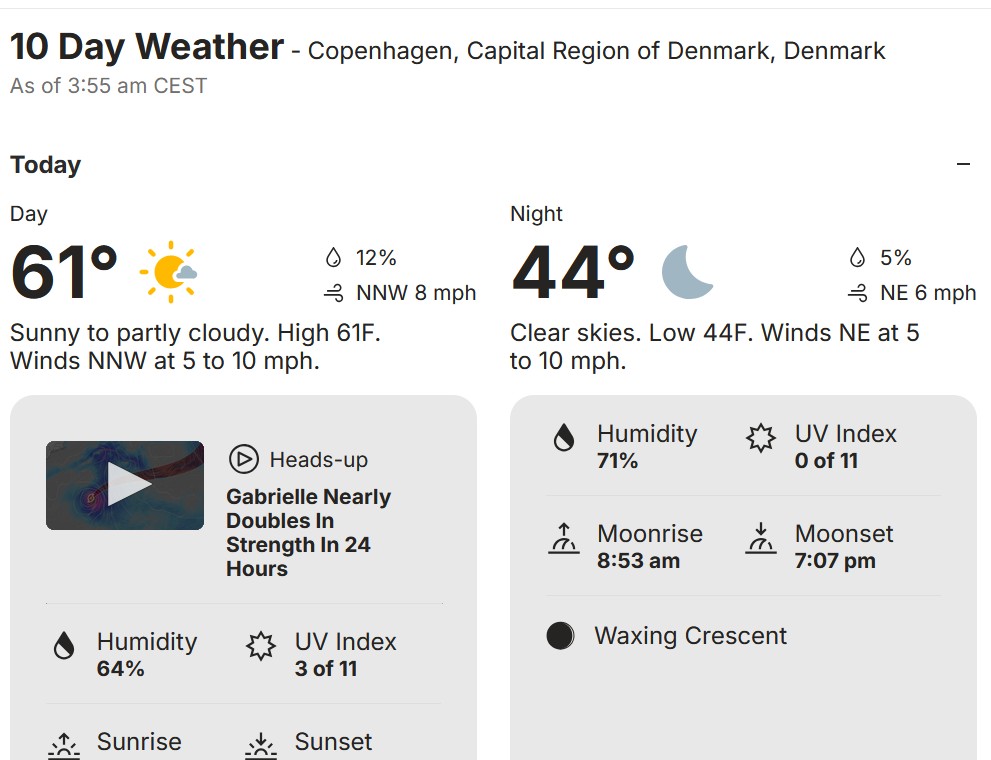Click the day UV Index sun icon
The width and height of the screenshot is (991, 760).
tap(261, 647)
